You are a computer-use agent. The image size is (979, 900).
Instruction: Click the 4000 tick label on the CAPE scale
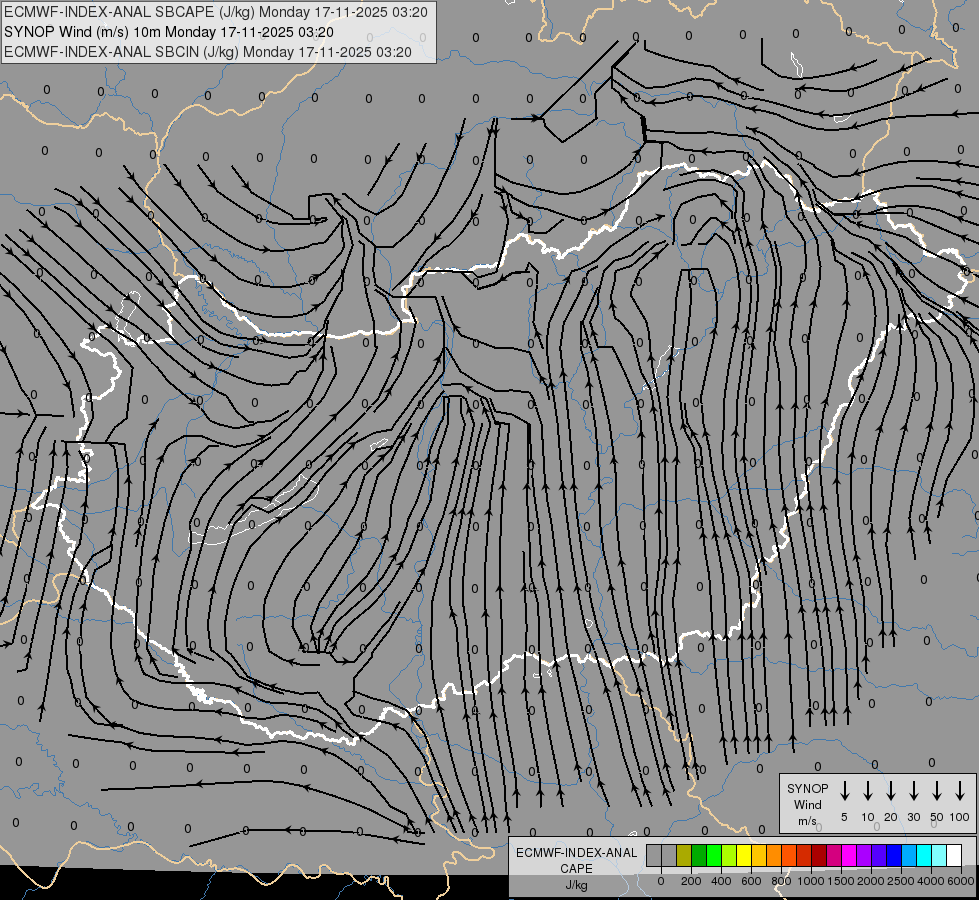point(931,881)
